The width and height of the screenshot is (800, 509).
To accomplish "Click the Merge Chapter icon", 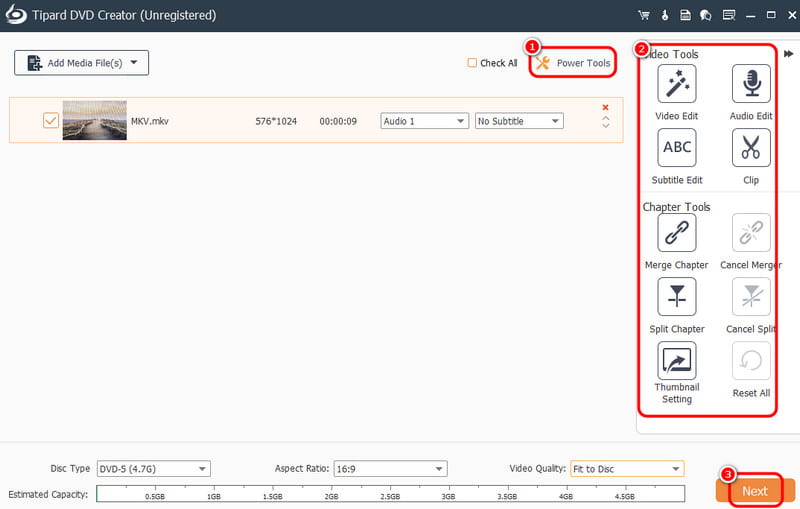I will (677, 233).
